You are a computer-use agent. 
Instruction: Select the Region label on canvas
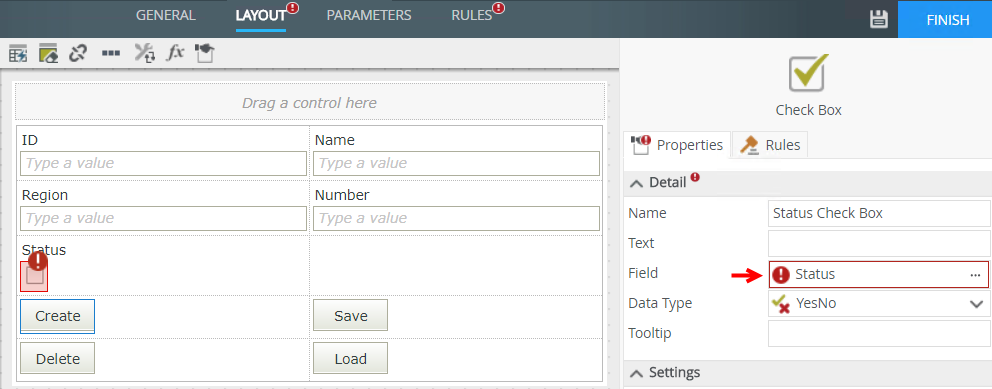click(x=44, y=195)
